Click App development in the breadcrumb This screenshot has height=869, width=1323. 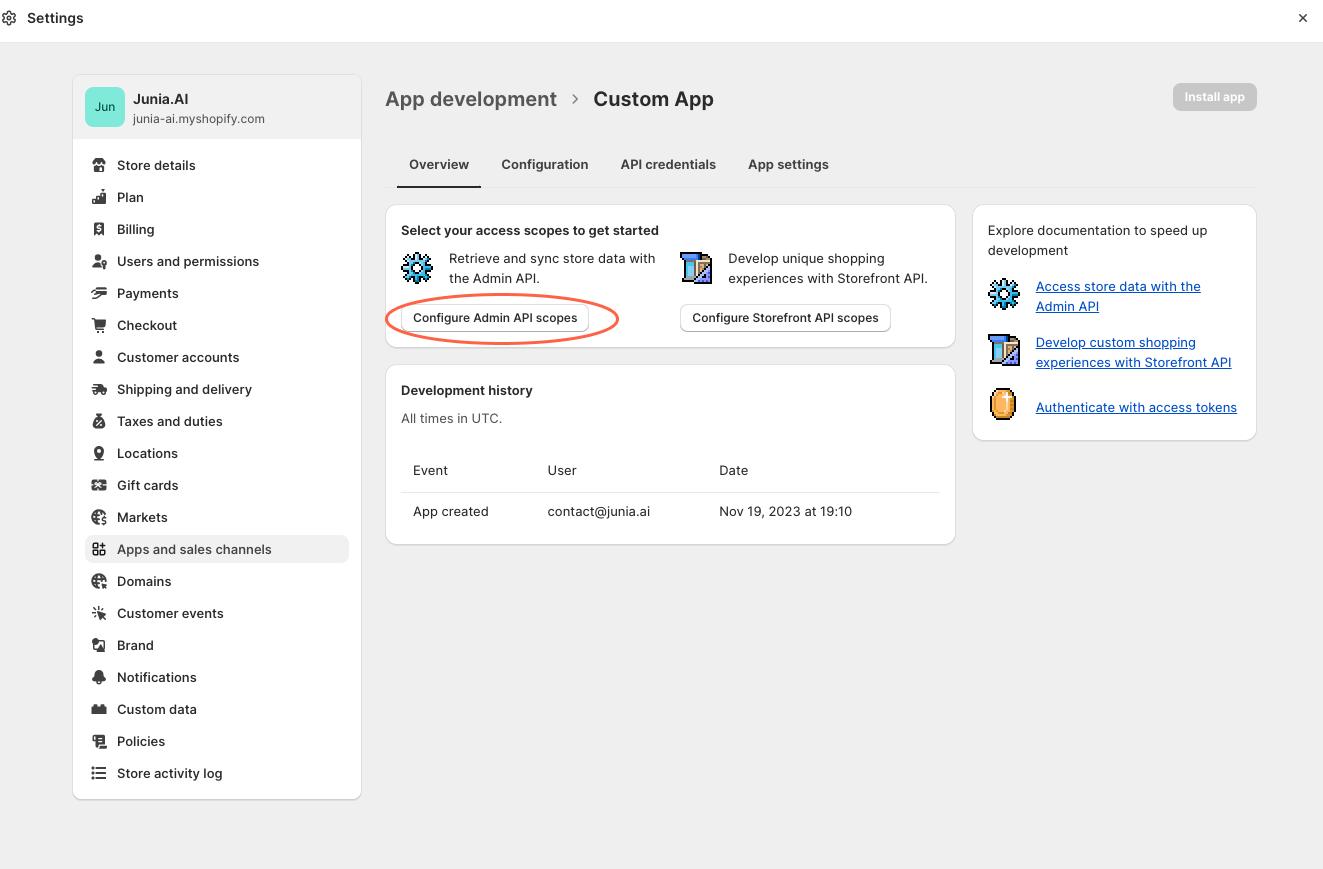(x=471, y=99)
